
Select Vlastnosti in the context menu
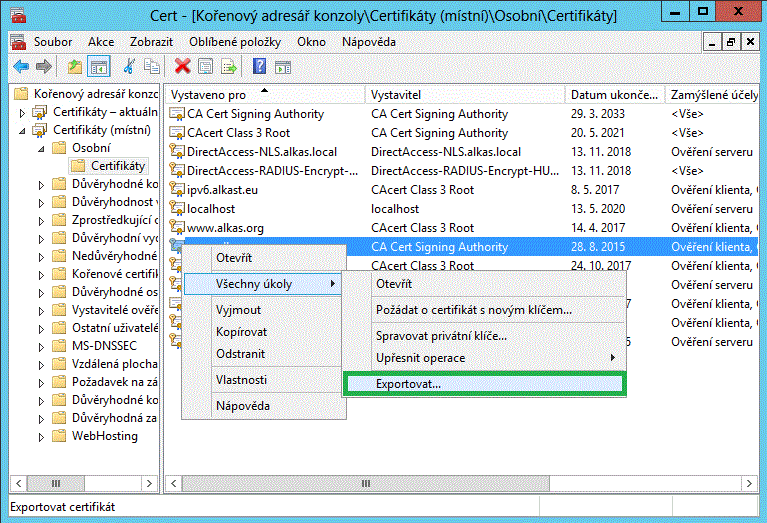coord(241,380)
